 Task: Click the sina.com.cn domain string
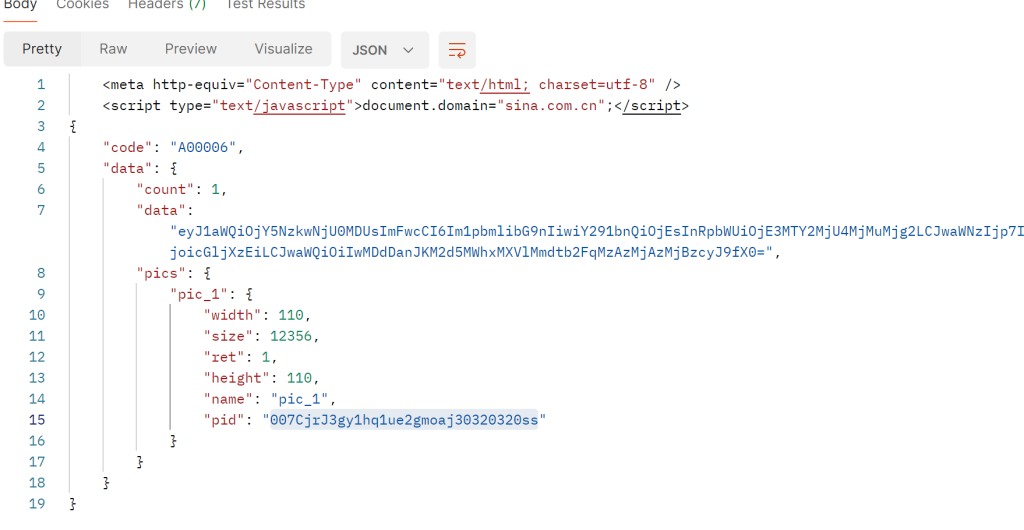pyautogui.click(x=552, y=105)
